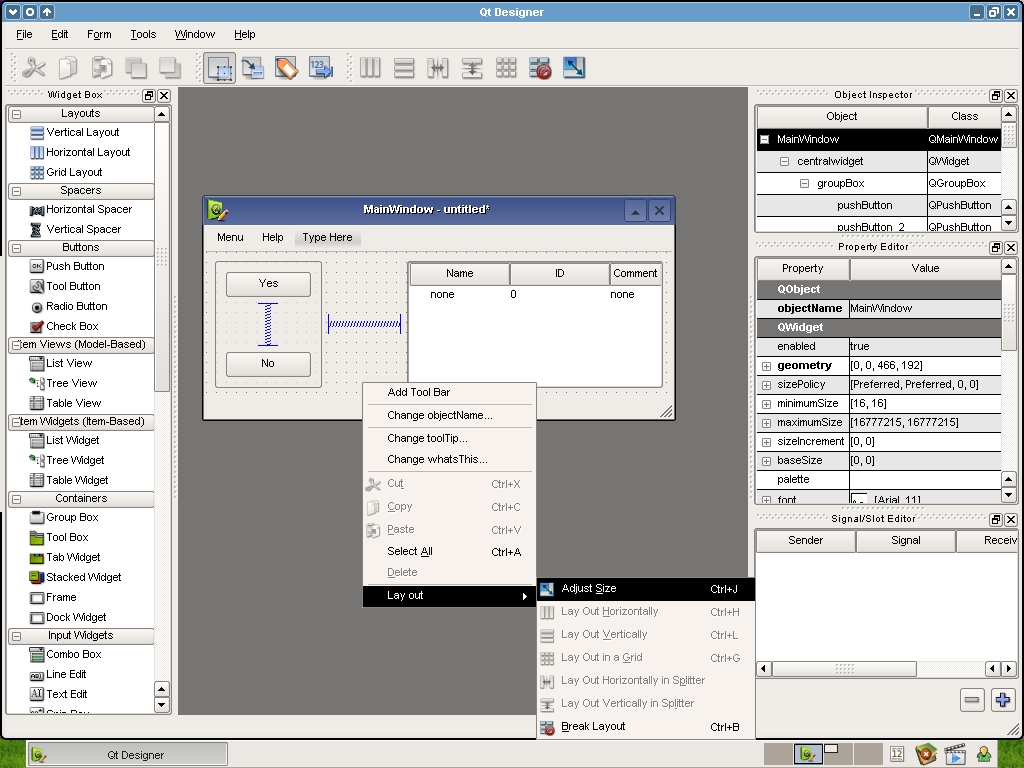Click the Property column header
This screenshot has width=1024, height=768.
(803, 268)
